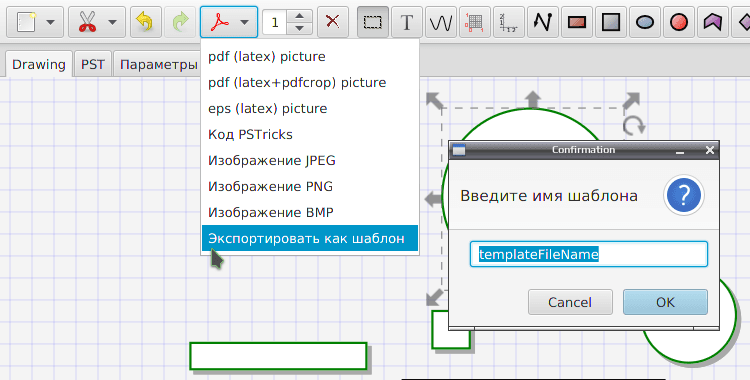Image resolution: width=750 pixels, height=380 pixels.
Task: Select the freehand wave curve tool
Action: pyautogui.click(x=441, y=22)
